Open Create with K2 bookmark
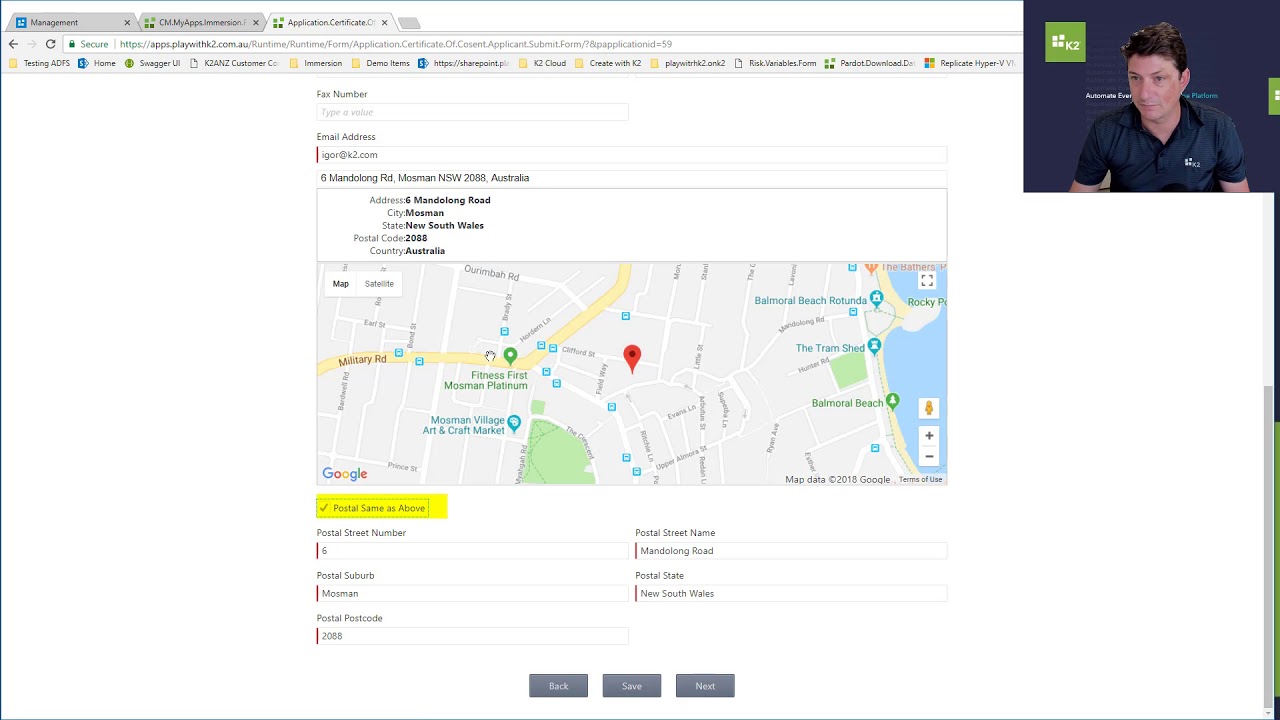Viewport: 1280px width, 720px height. tap(608, 63)
